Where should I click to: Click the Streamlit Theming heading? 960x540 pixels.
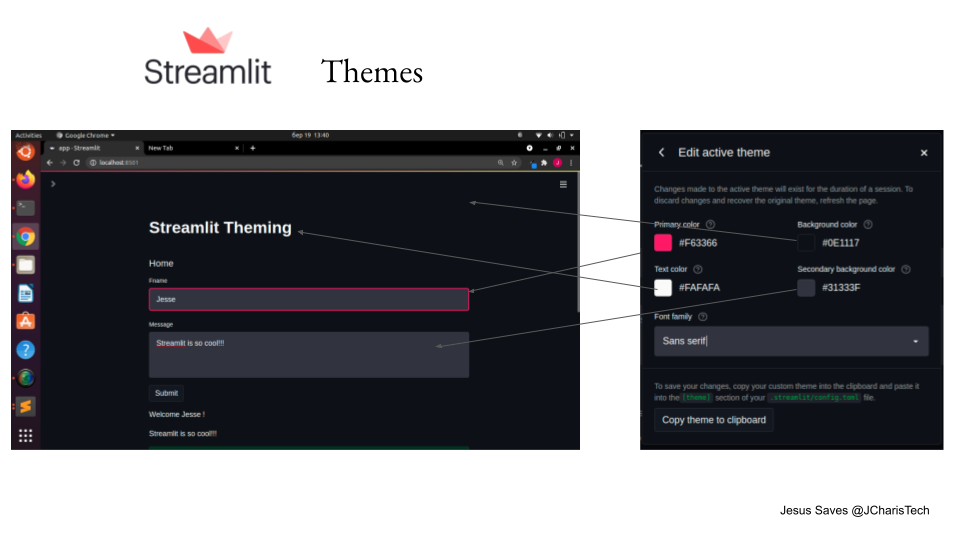(x=220, y=228)
